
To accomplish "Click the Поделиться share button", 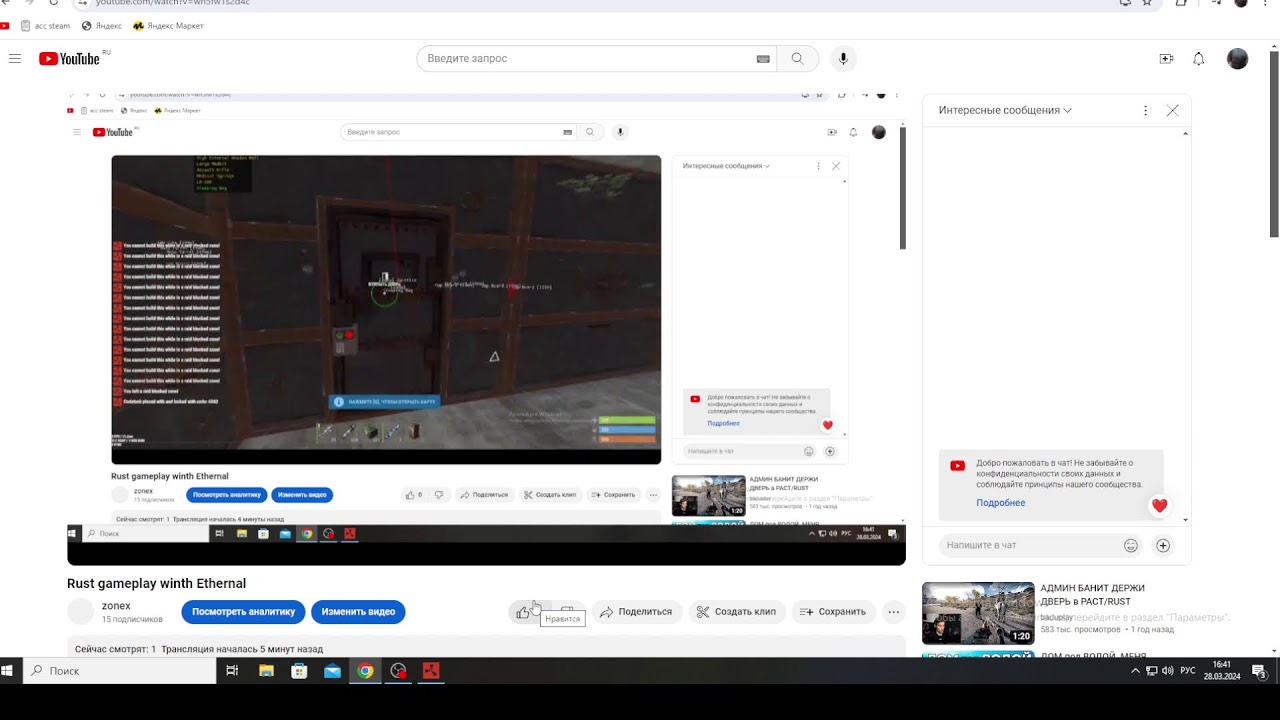I will click(636, 612).
